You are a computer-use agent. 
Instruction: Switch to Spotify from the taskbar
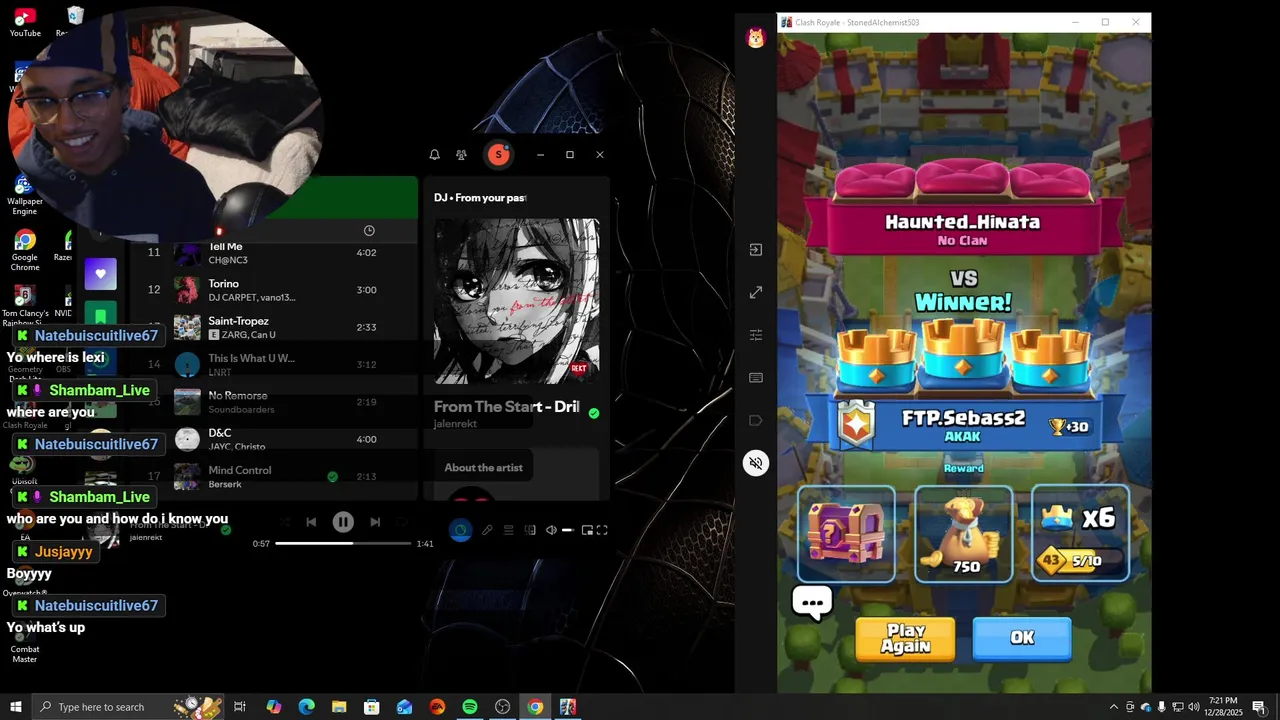(470, 707)
